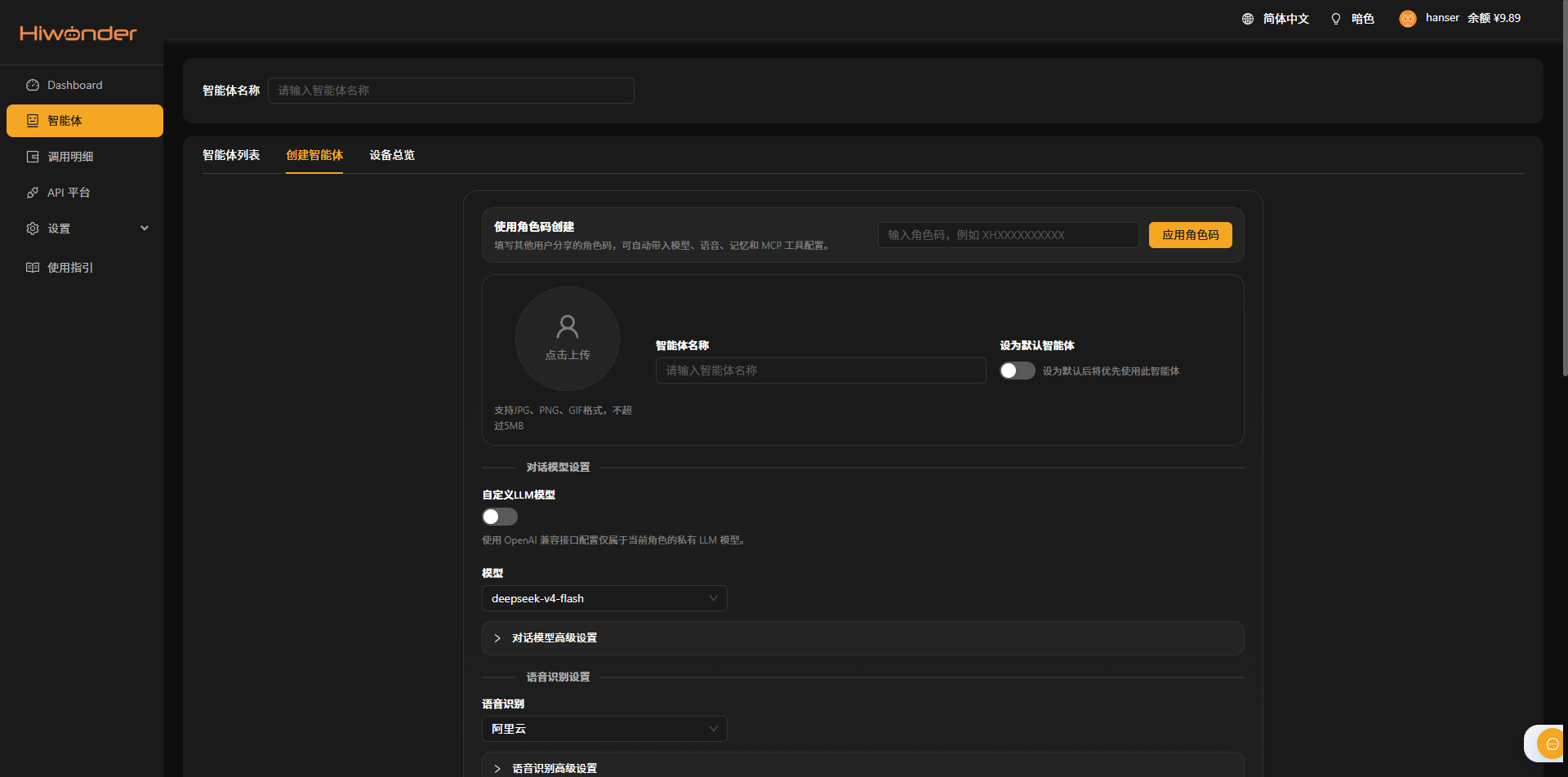Open the 语音识别 阿里云 dropdown
1568x777 pixels.
click(604, 729)
